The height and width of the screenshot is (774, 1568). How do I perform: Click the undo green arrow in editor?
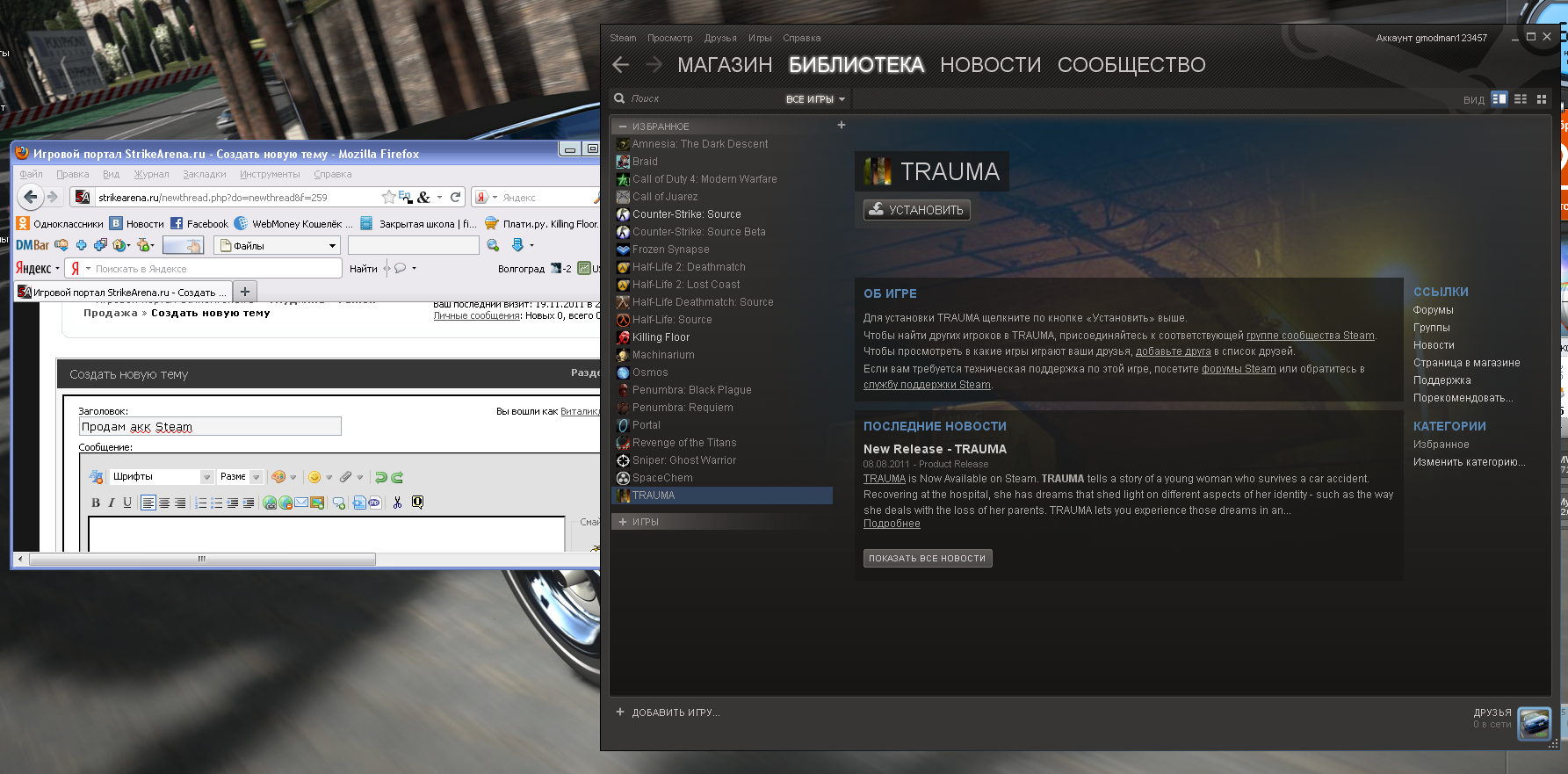click(x=380, y=477)
